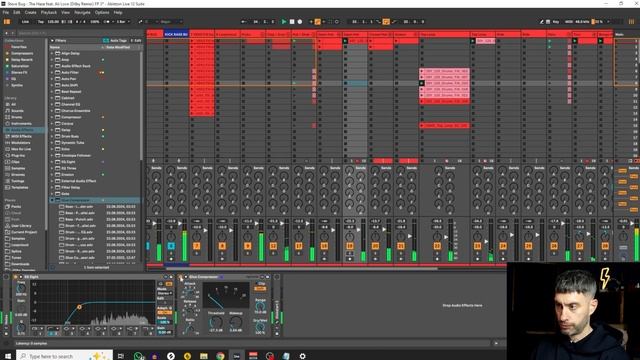Click the Auto Tags button

pyautogui.click(x=116, y=41)
